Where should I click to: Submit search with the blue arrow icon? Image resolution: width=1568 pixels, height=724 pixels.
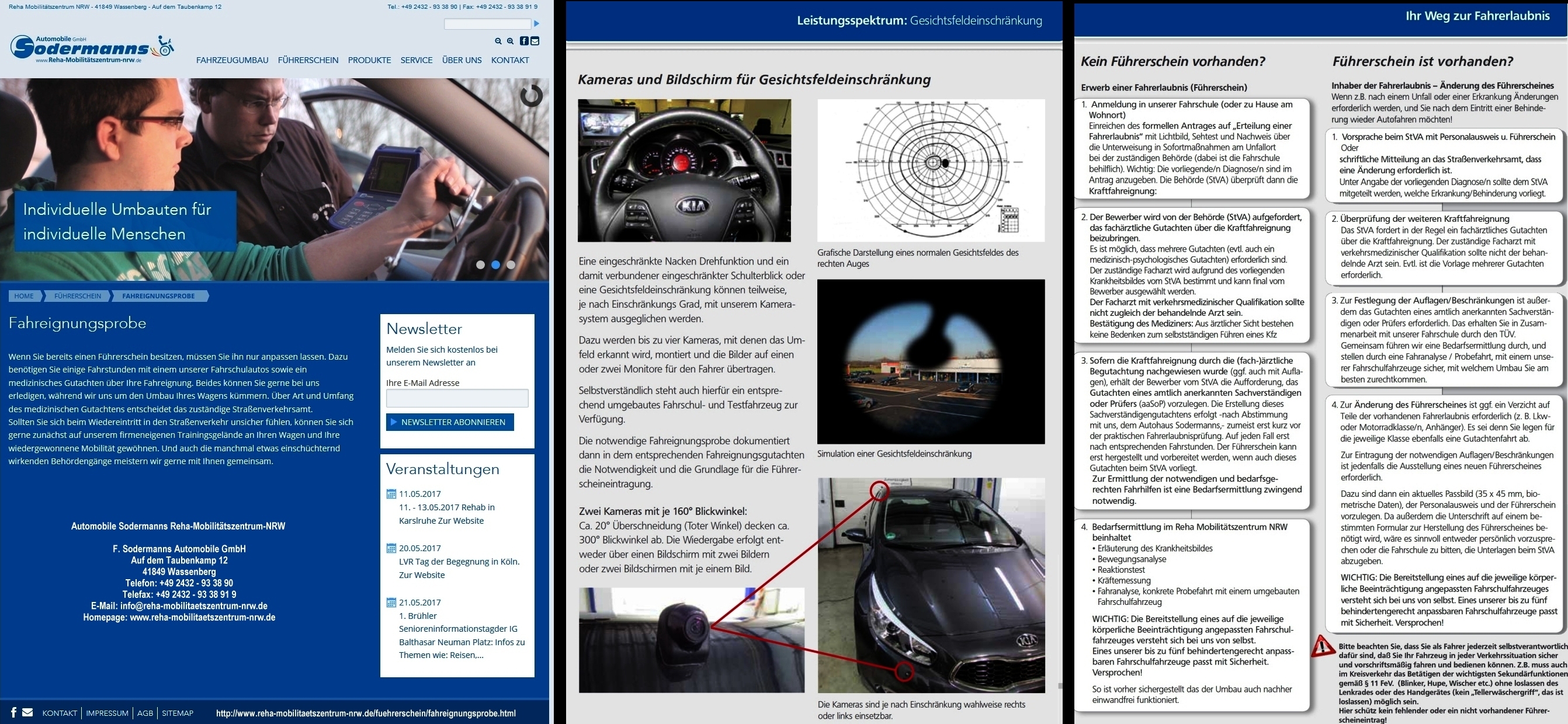[x=536, y=24]
